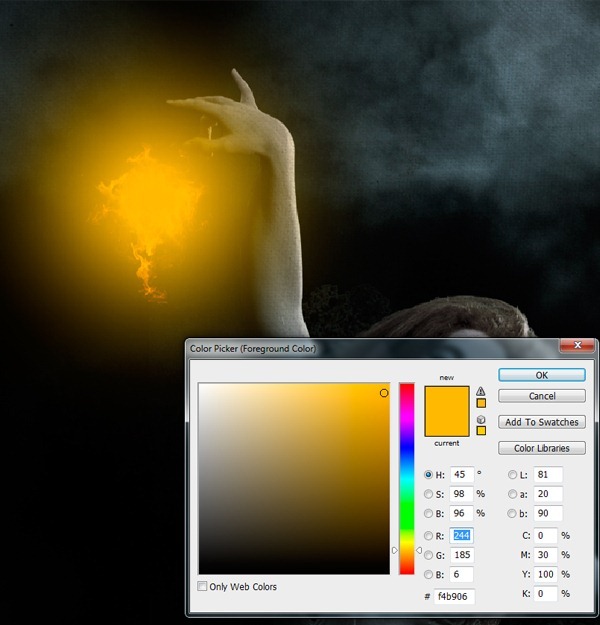Image resolution: width=600 pixels, height=625 pixels.
Task: Click the circular color picker marker
Action: (384, 393)
